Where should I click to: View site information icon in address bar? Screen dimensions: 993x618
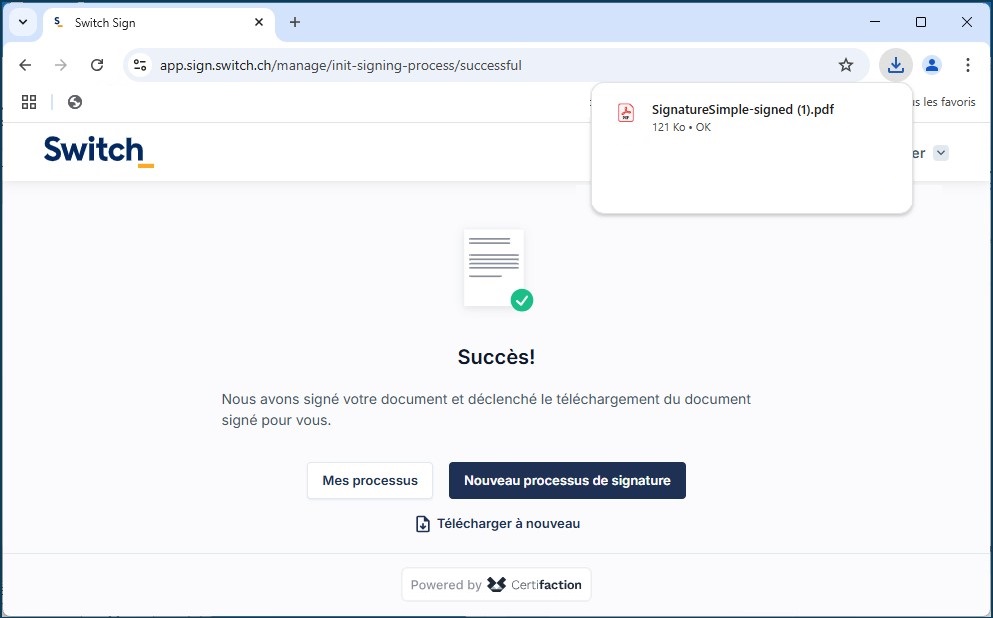(141, 65)
